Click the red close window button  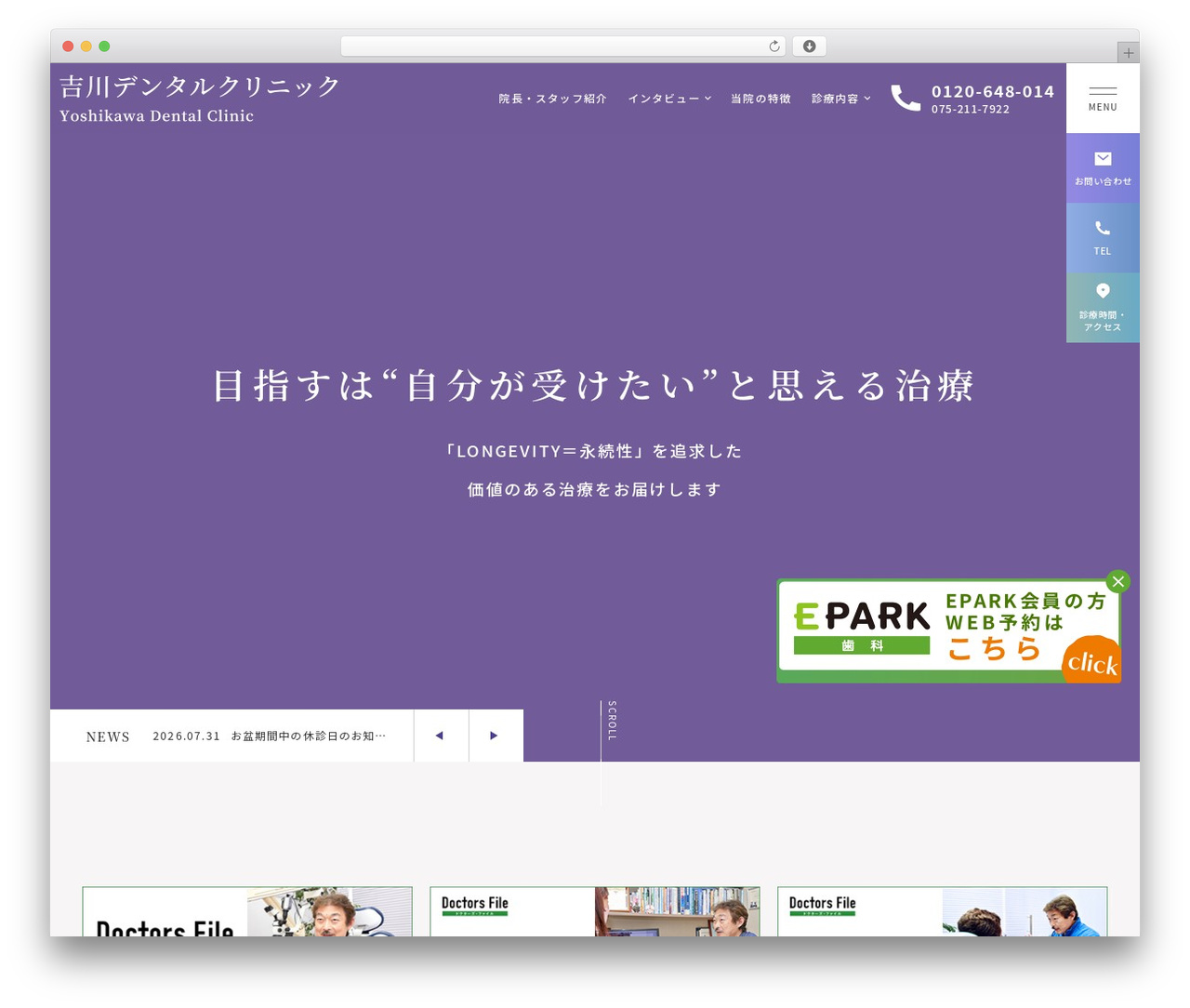click(68, 46)
